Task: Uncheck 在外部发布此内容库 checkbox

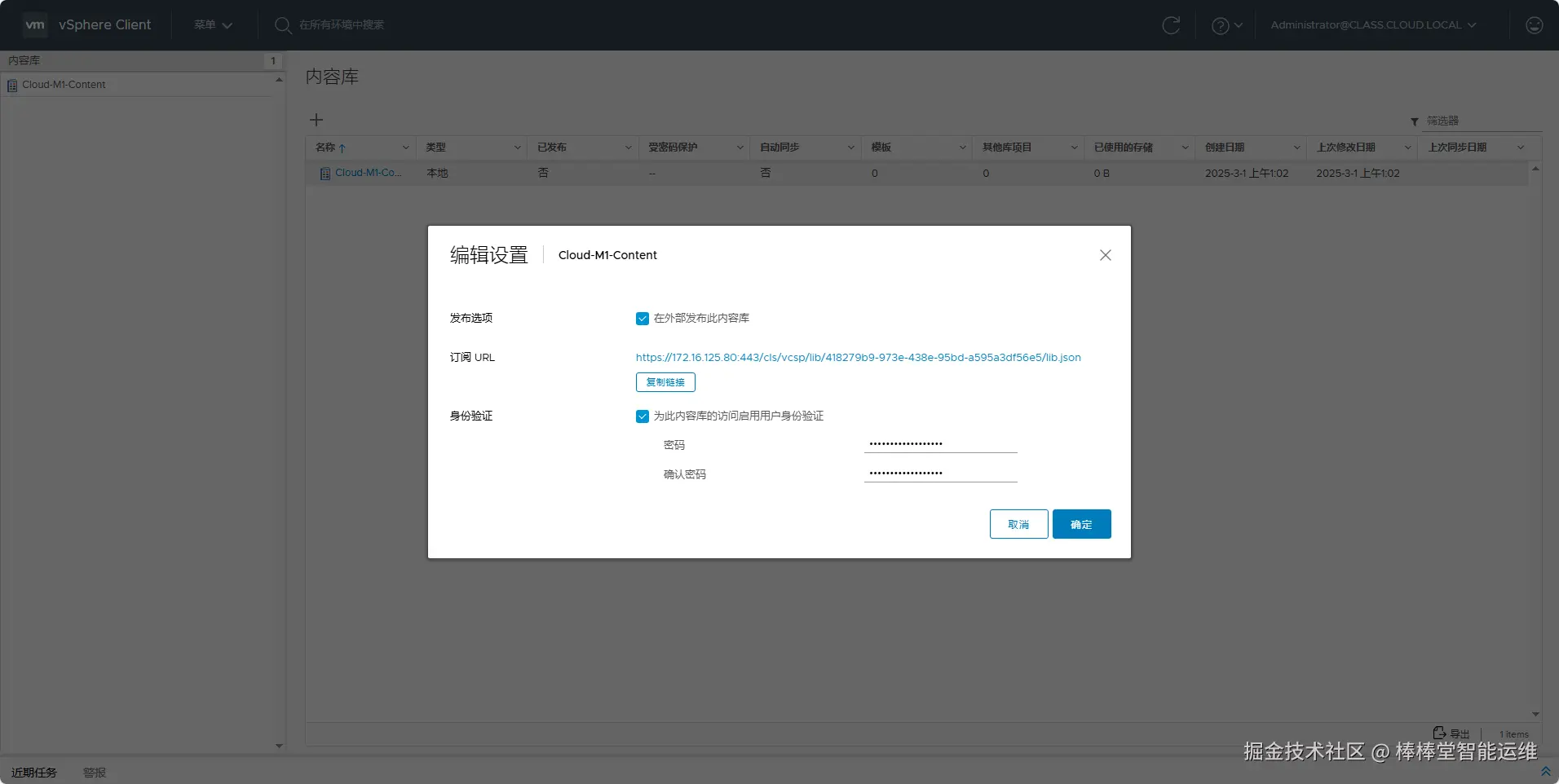Action: (643, 319)
